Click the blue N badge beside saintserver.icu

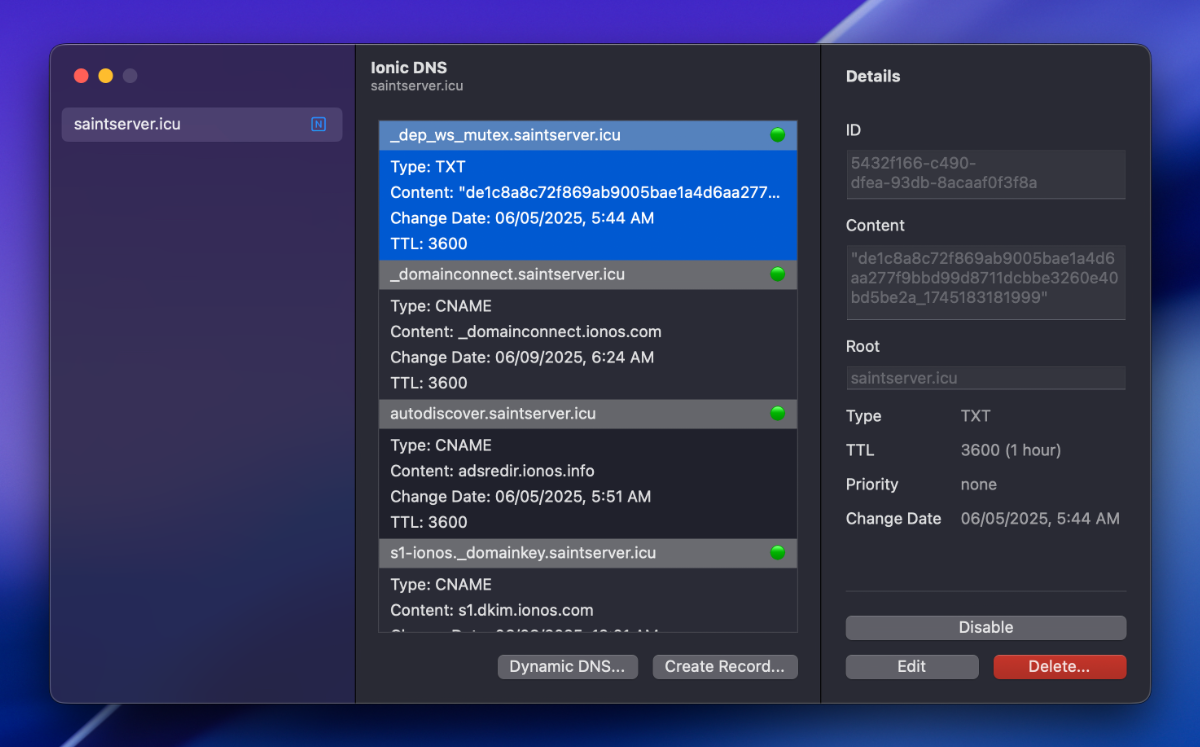tap(318, 125)
